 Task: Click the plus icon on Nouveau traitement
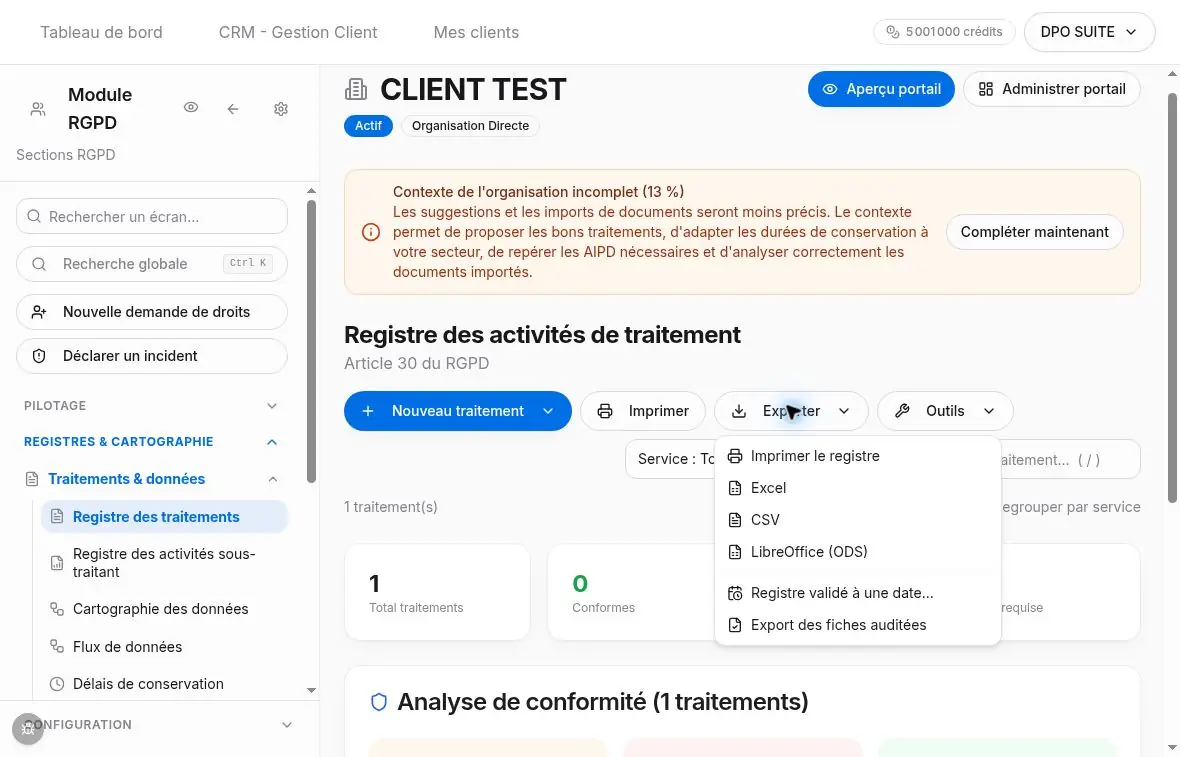point(368,411)
